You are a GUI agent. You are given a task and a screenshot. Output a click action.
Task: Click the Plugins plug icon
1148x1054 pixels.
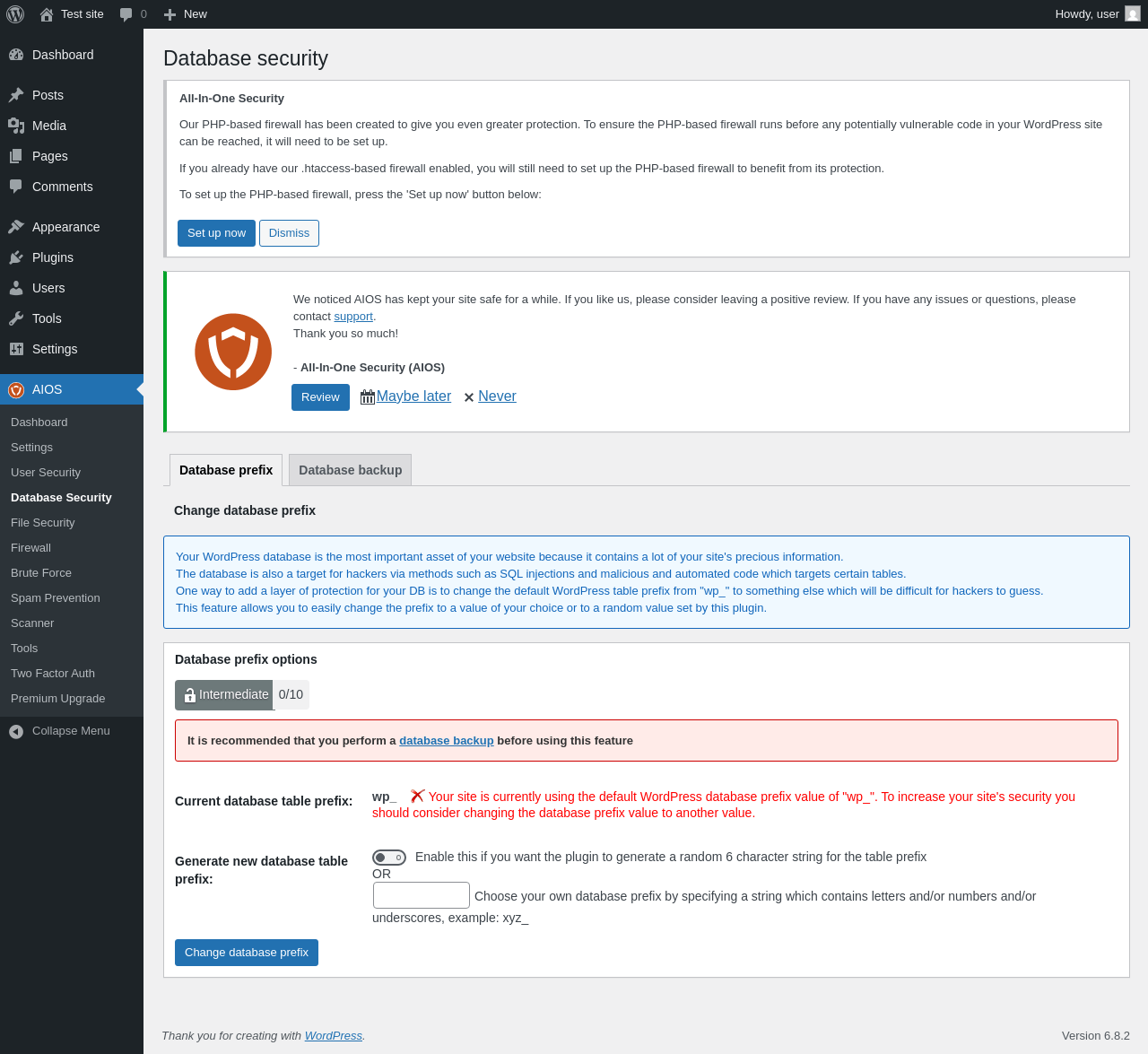[x=16, y=257]
